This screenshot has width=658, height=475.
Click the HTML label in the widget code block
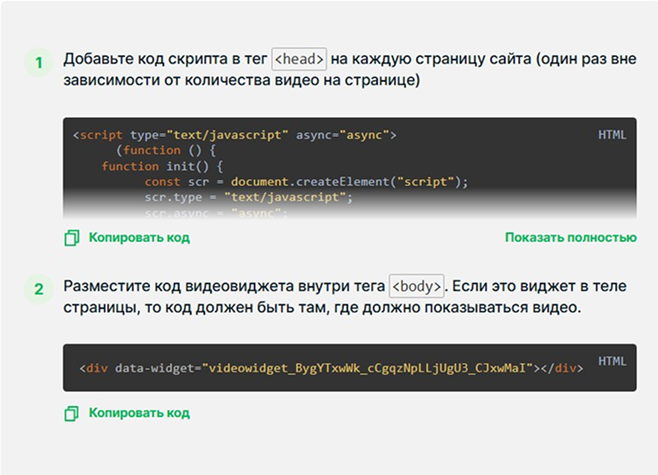pos(612,360)
